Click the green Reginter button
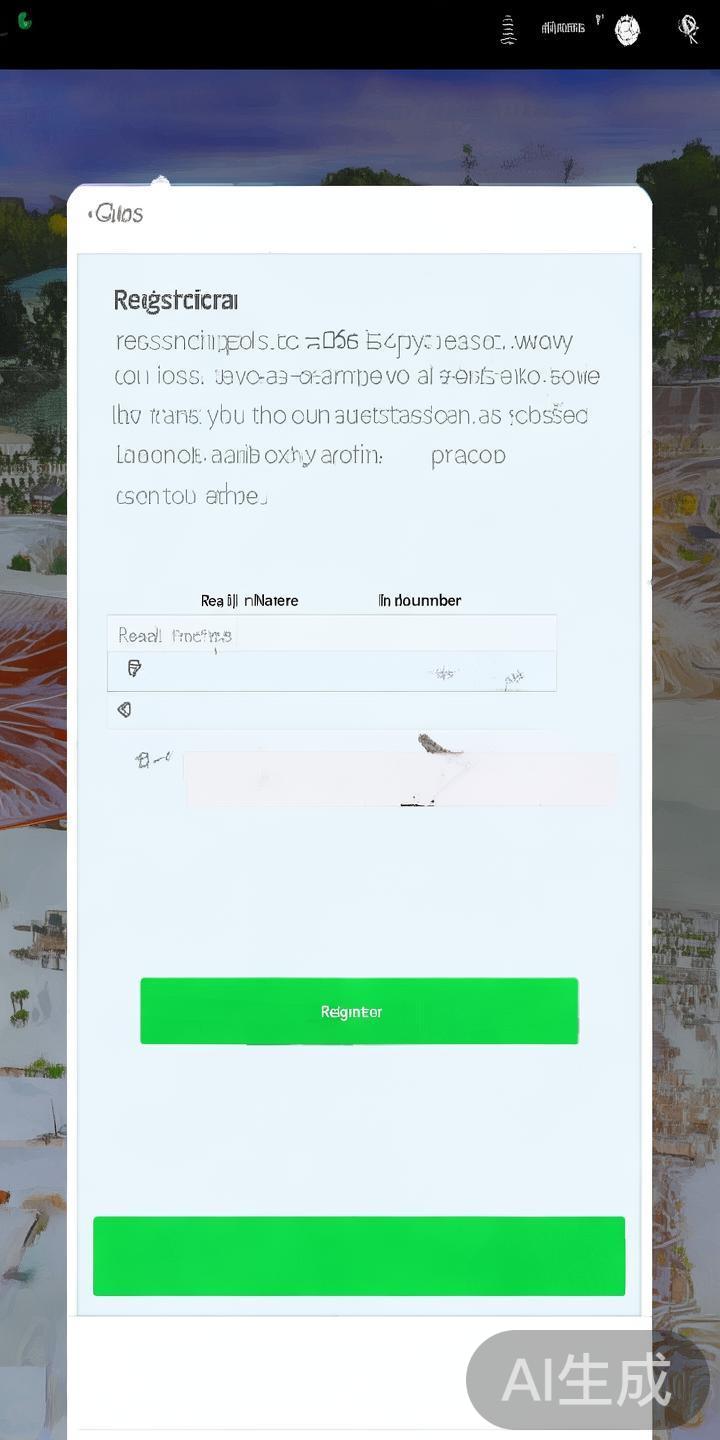The height and width of the screenshot is (1440, 720). point(359,1011)
